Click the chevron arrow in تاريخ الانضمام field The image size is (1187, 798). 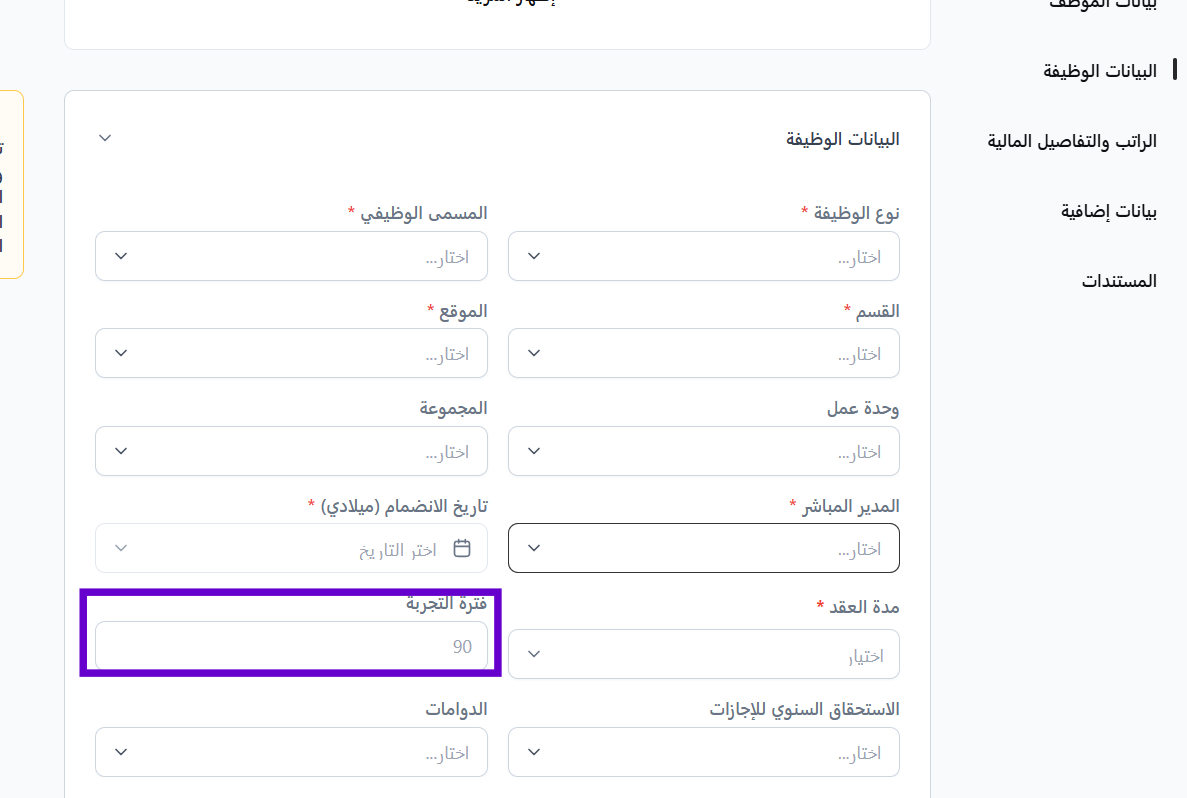coord(121,548)
